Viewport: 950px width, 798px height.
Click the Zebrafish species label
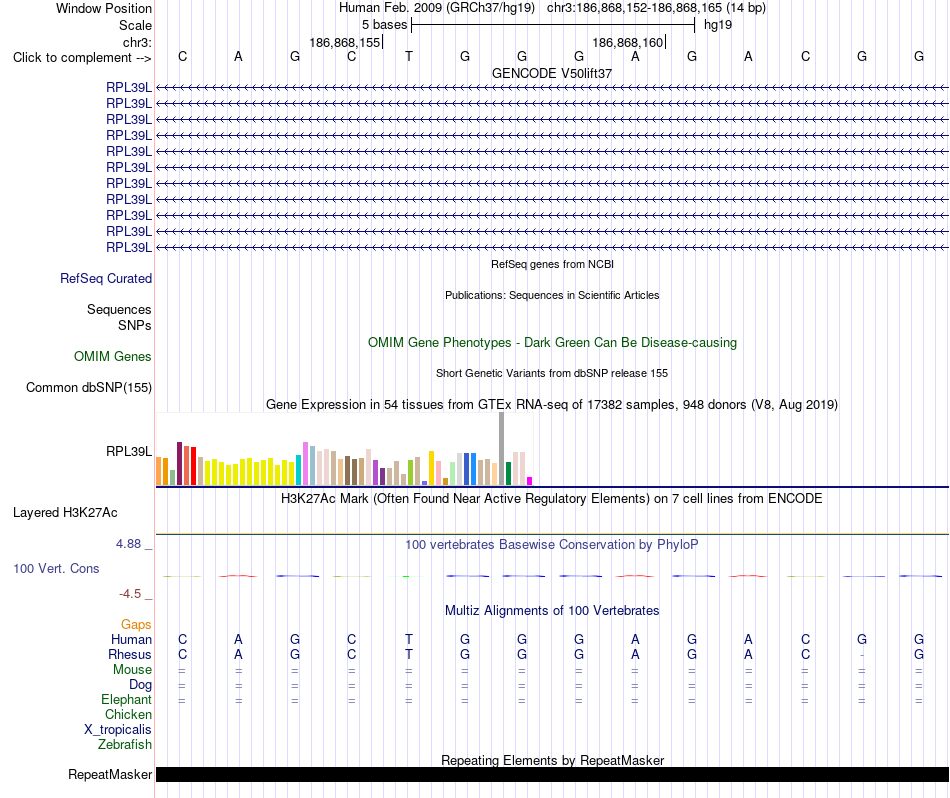pos(125,745)
